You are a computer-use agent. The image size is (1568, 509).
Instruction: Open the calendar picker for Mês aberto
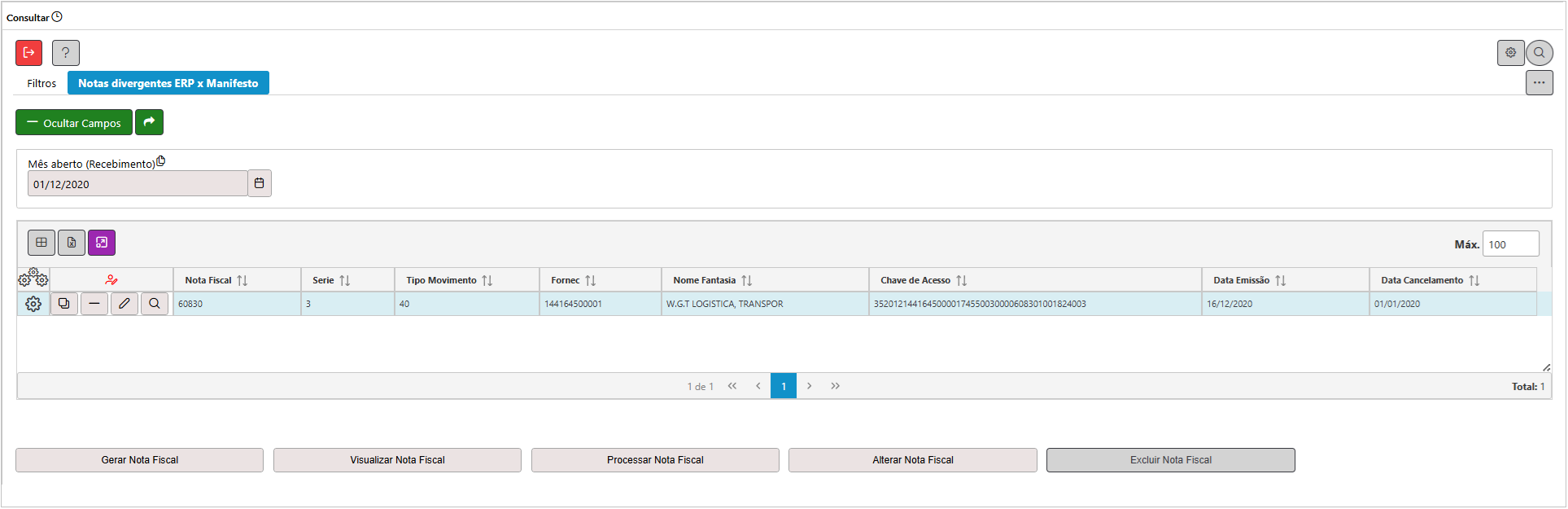click(260, 183)
